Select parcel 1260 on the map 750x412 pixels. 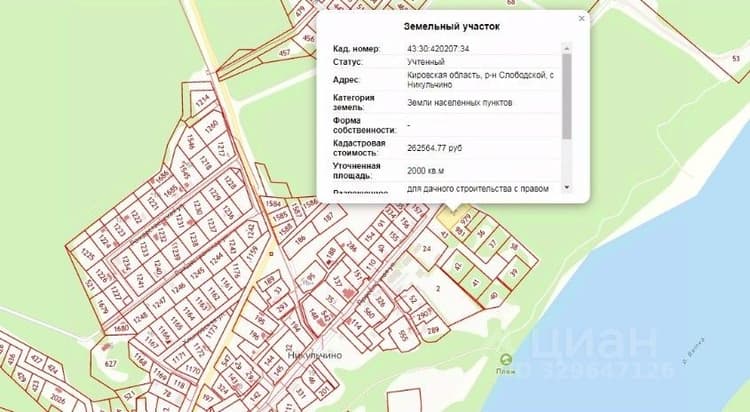point(211,126)
